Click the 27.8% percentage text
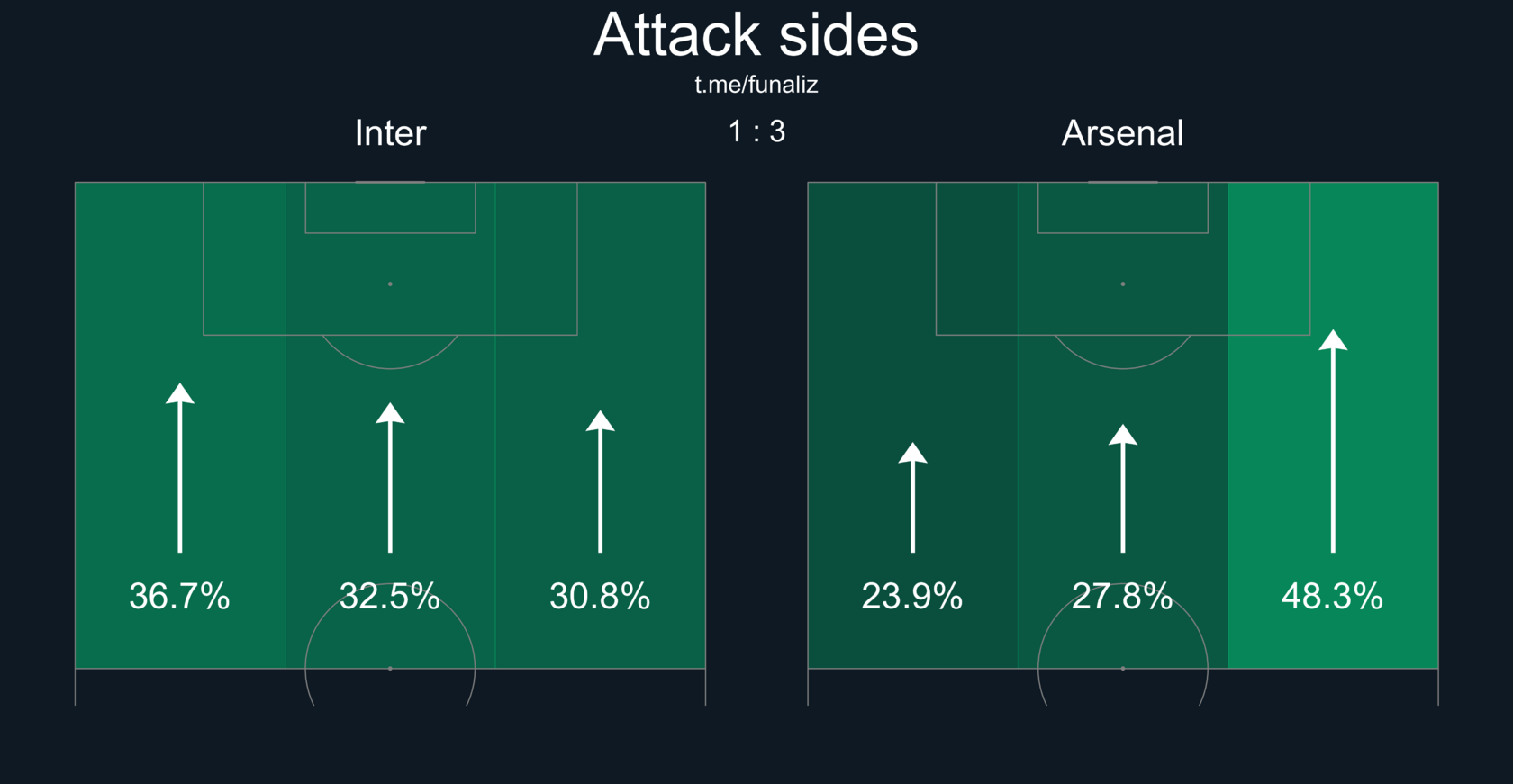The image size is (1513, 784). click(1122, 596)
